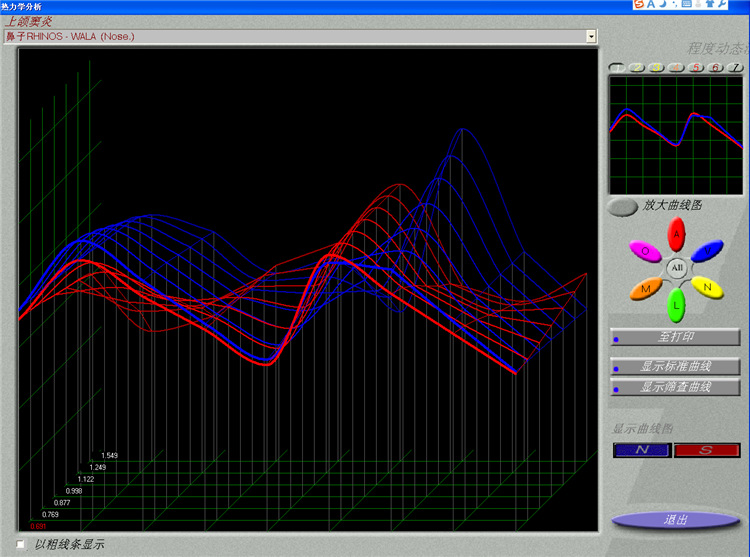The image size is (750, 557).
Task: Click the 至打印 print button
Action: (675, 337)
